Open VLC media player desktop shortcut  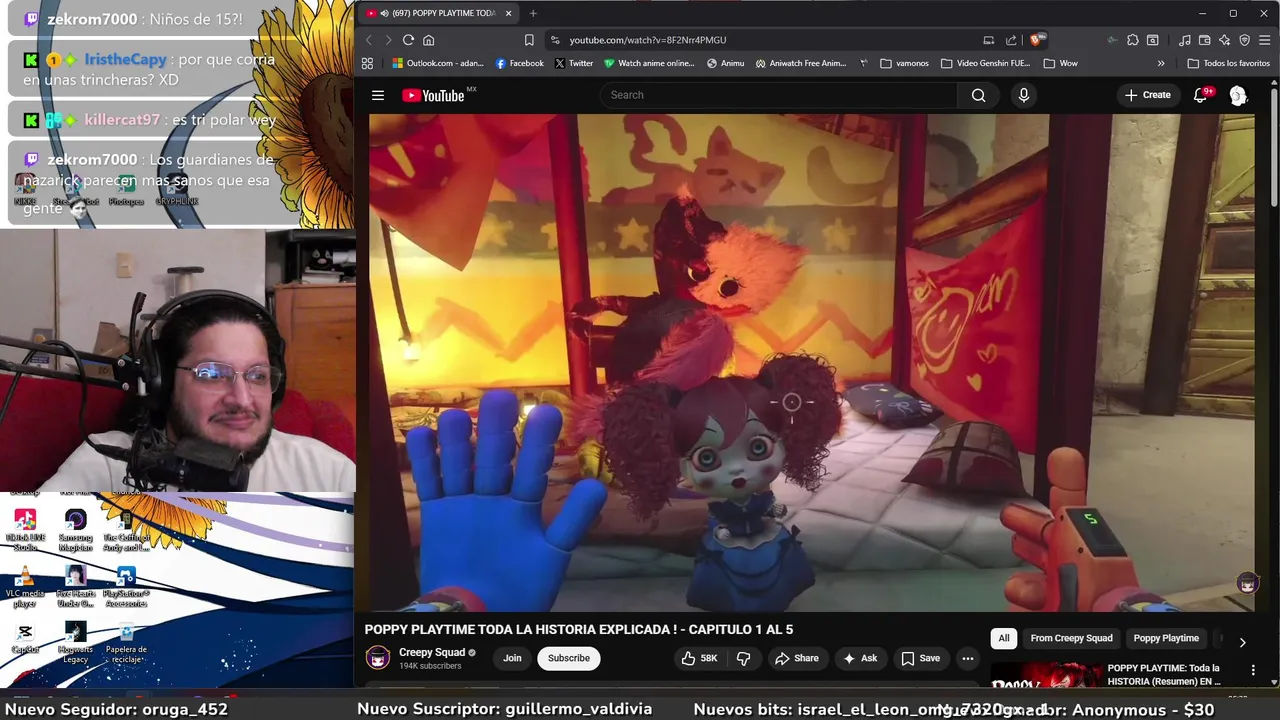point(25,586)
